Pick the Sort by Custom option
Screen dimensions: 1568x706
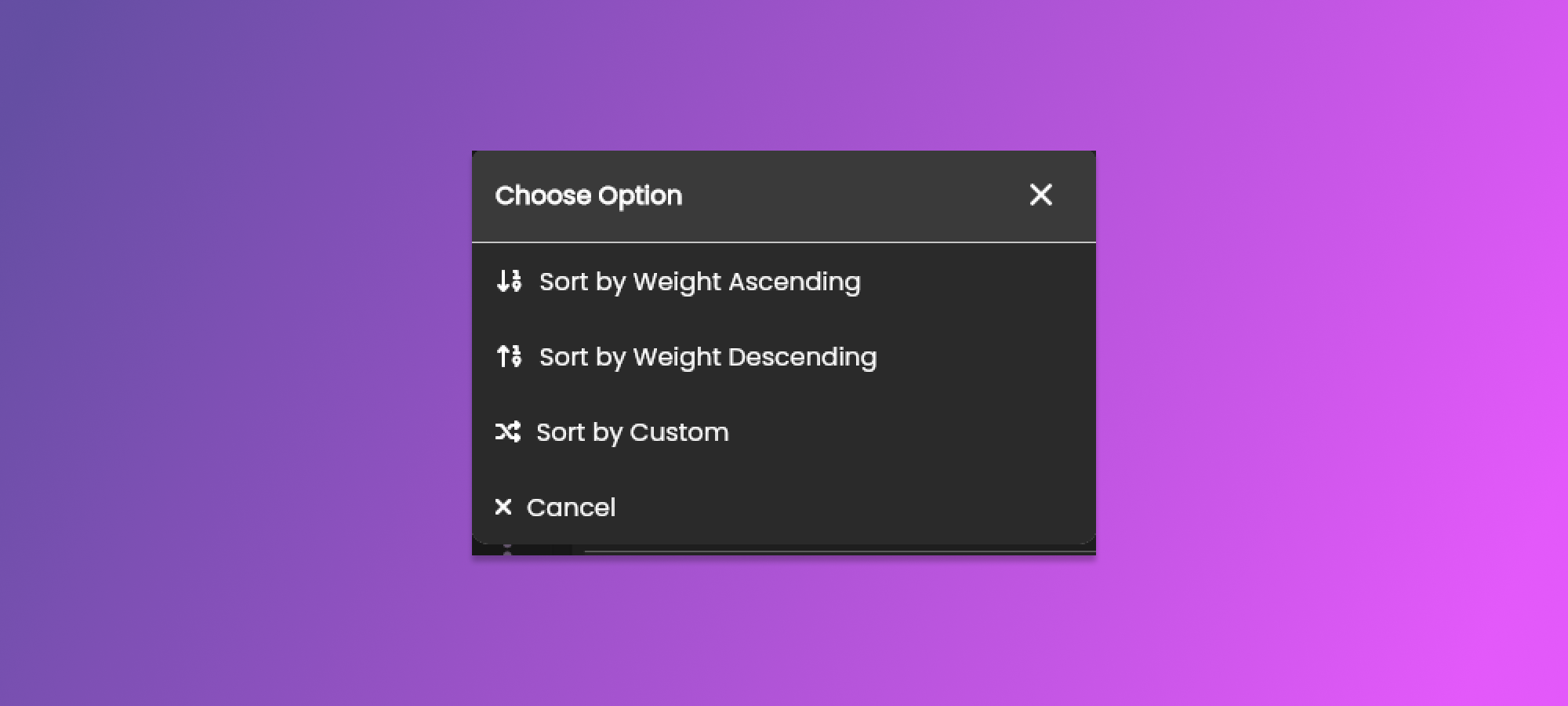point(632,432)
